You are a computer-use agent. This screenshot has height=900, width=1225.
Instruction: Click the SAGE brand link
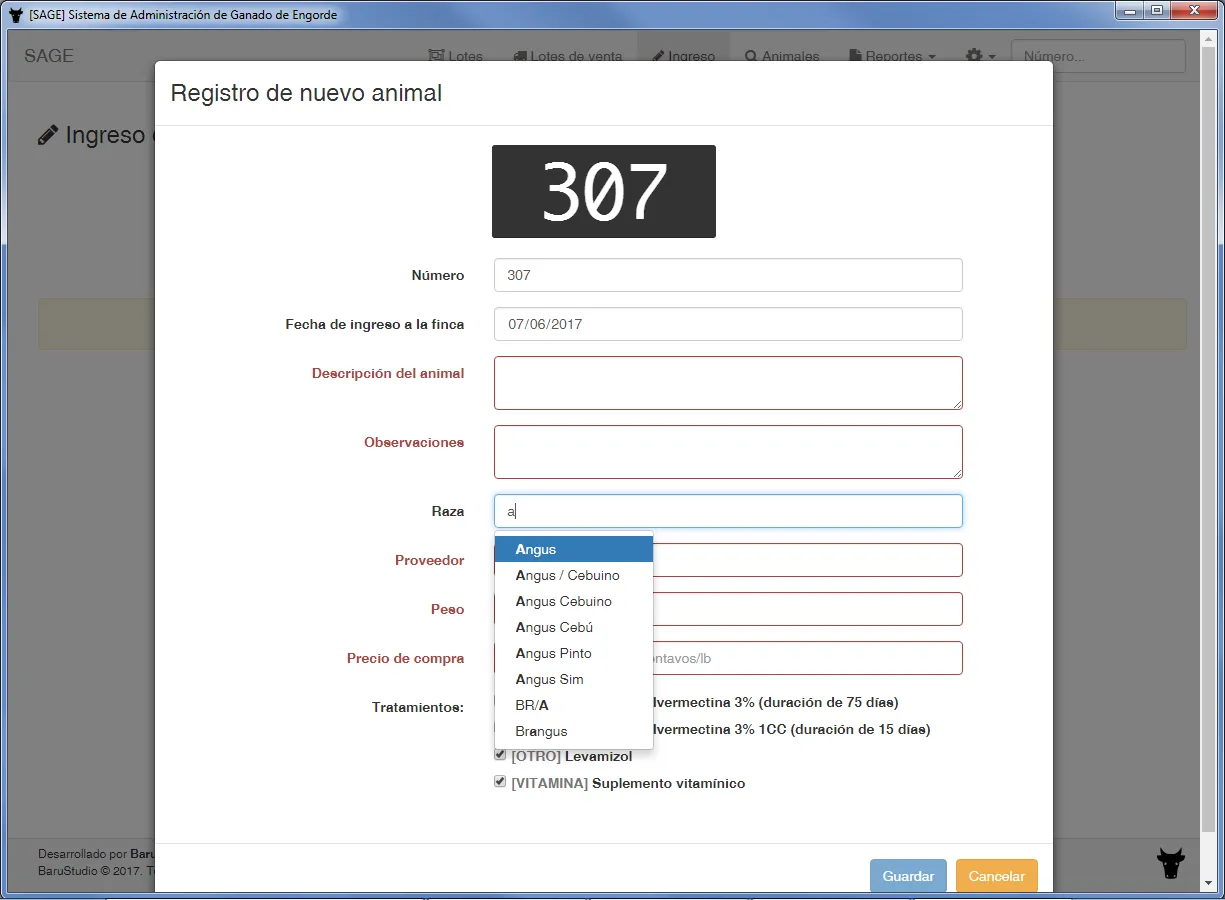point(49,56)
